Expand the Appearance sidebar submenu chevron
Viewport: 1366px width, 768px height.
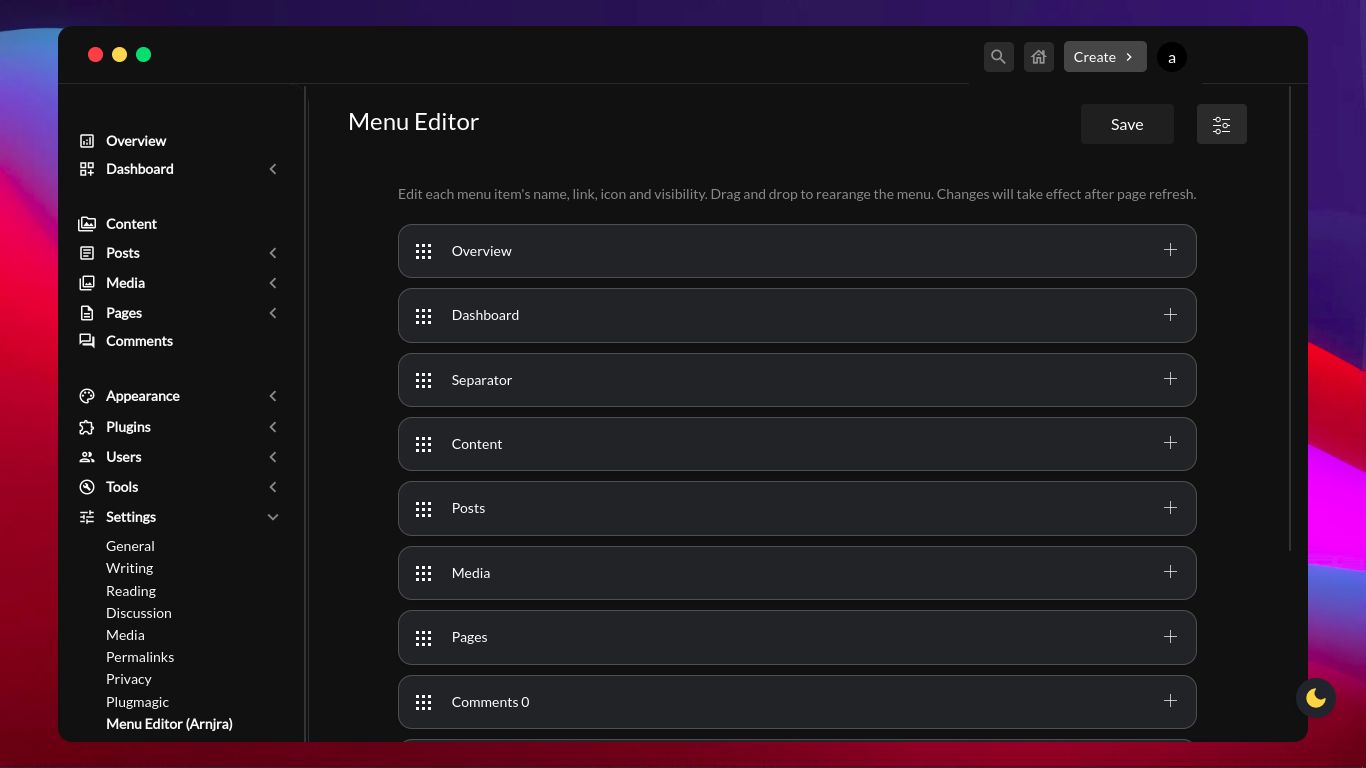273,396
